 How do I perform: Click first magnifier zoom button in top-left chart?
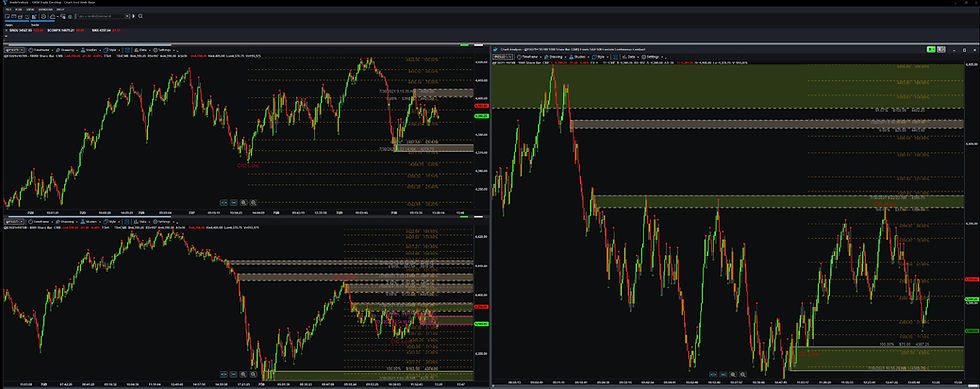[244, 202]
